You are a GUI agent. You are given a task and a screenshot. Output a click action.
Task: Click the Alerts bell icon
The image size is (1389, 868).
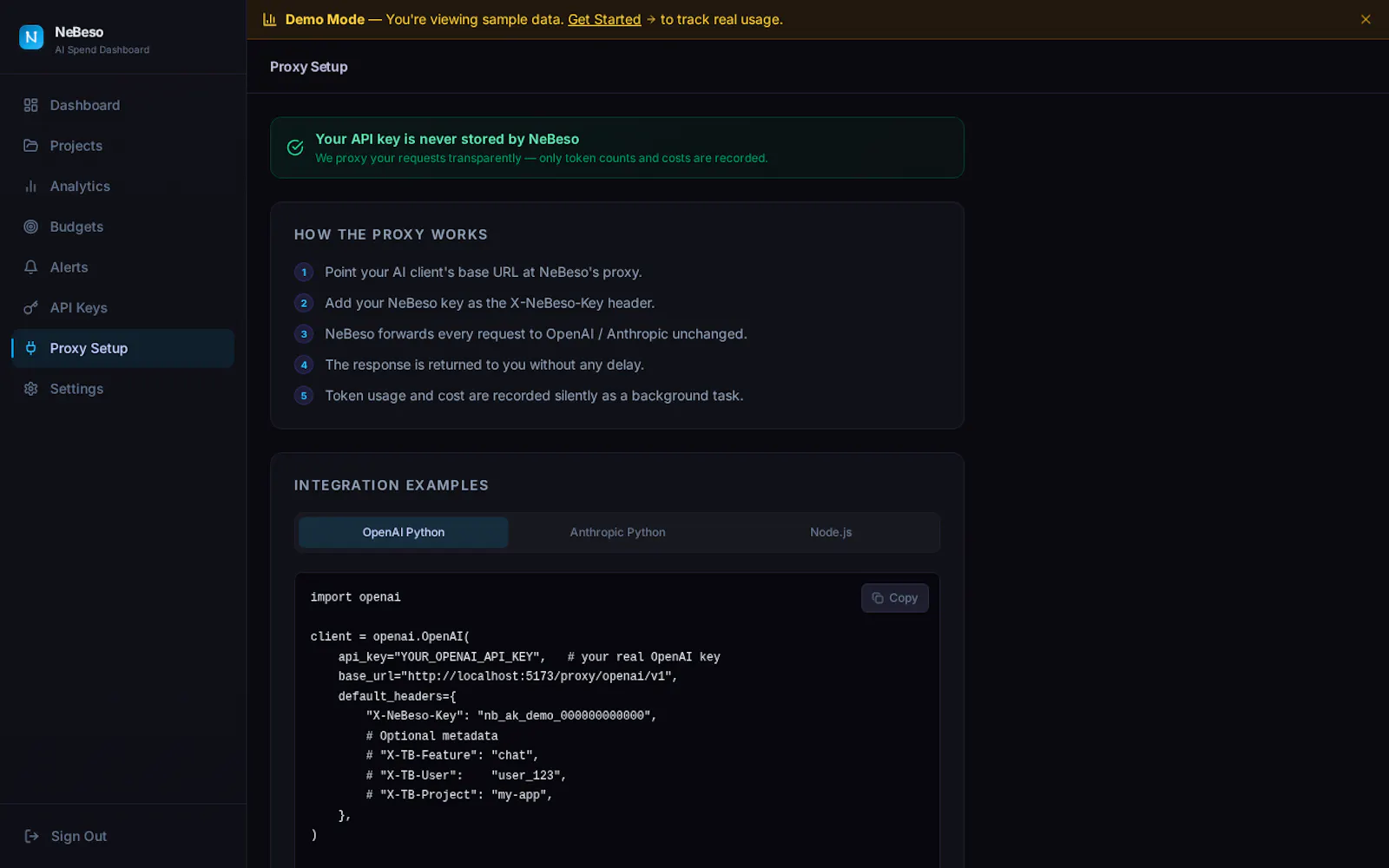tap(31, 267)
